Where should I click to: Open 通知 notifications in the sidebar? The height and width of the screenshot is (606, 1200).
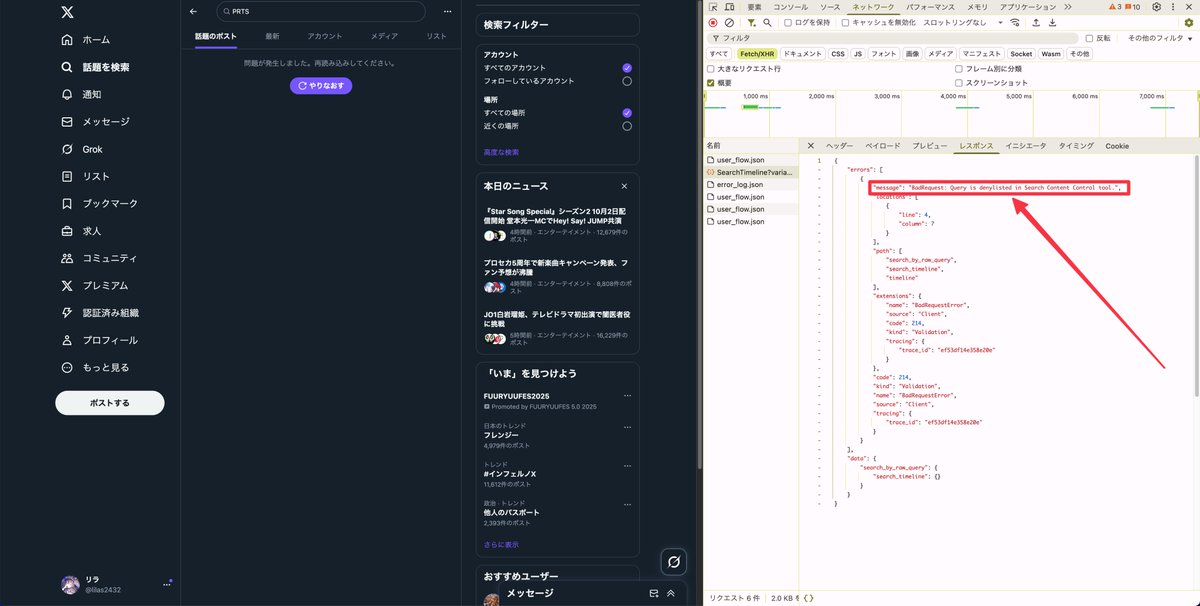82,94
